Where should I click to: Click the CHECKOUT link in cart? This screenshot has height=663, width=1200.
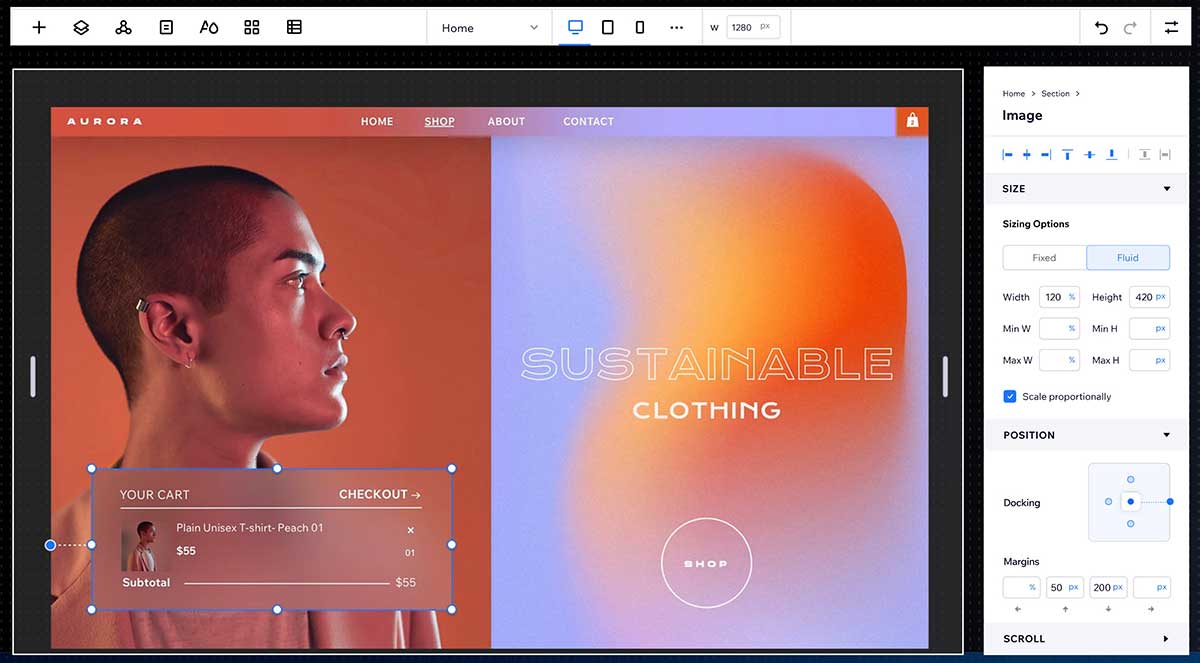pos(379,495)
